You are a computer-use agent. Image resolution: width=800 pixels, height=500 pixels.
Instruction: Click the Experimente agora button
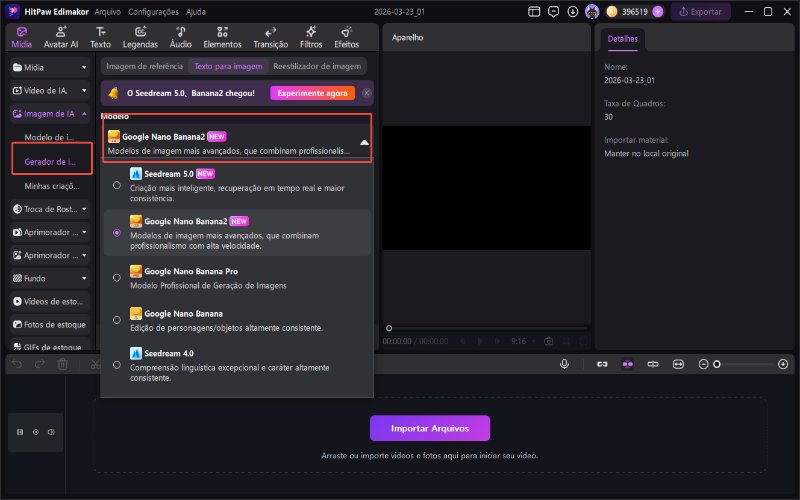[x=312, y=93]
